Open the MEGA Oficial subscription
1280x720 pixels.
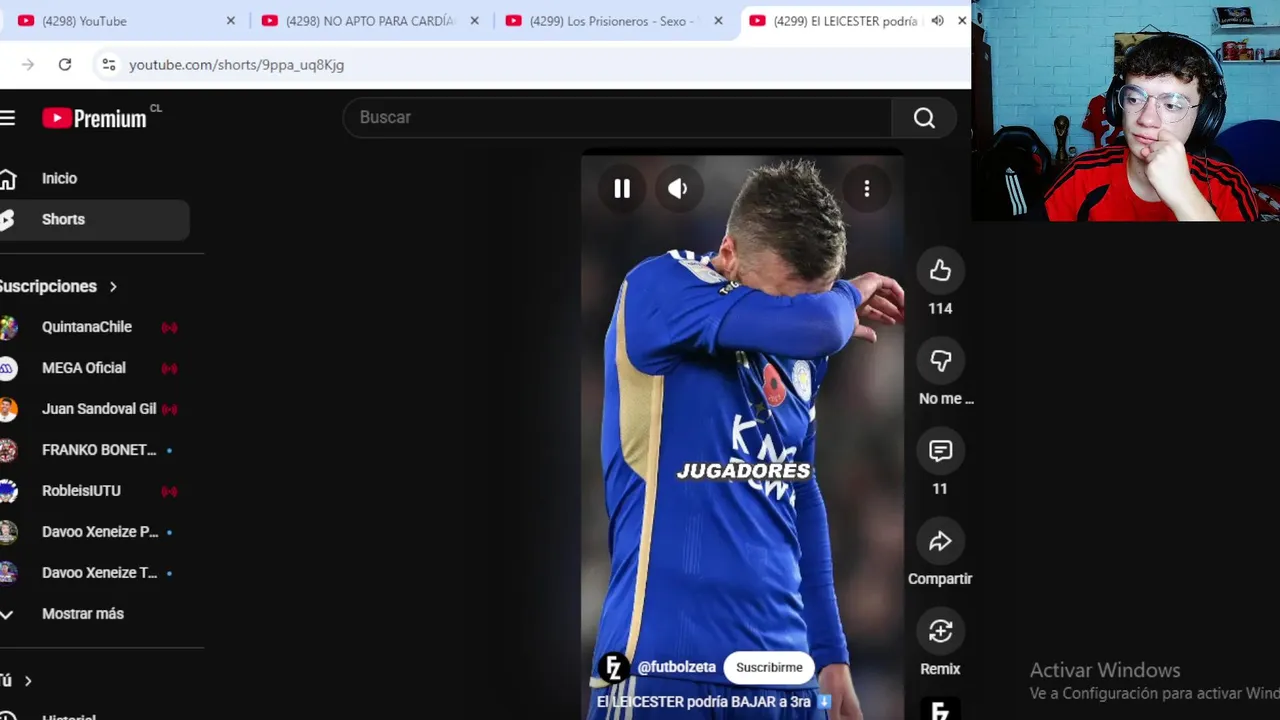click(x=84, y=368)
